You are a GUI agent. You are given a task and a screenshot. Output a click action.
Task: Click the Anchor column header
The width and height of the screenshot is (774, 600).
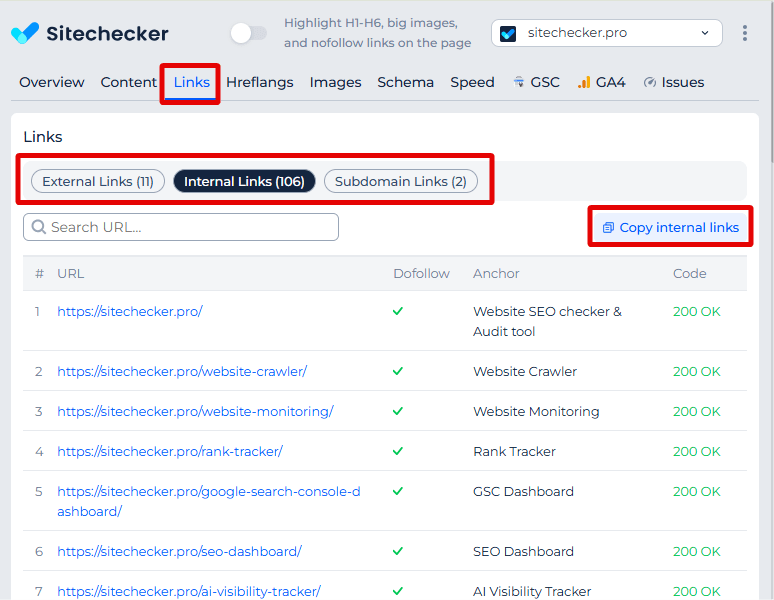[x=496, y=273]
